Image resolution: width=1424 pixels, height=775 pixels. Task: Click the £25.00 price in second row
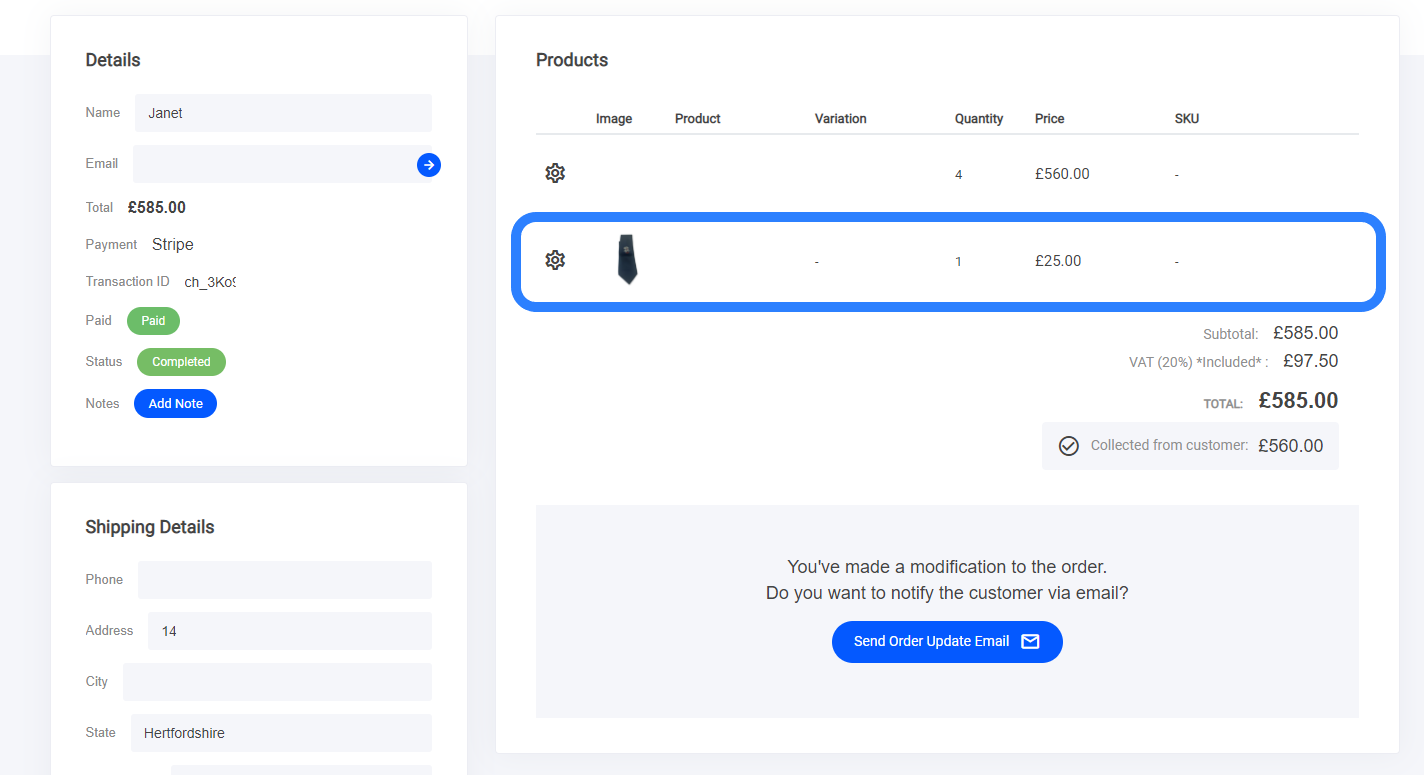tap(1057, 261)
